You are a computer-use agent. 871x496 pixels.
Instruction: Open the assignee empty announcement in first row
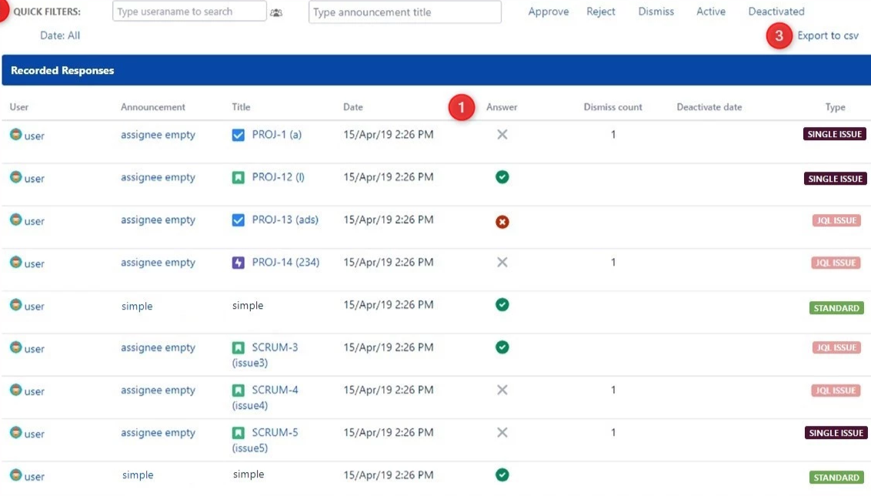pyautogui.click(x=158, y=135)
